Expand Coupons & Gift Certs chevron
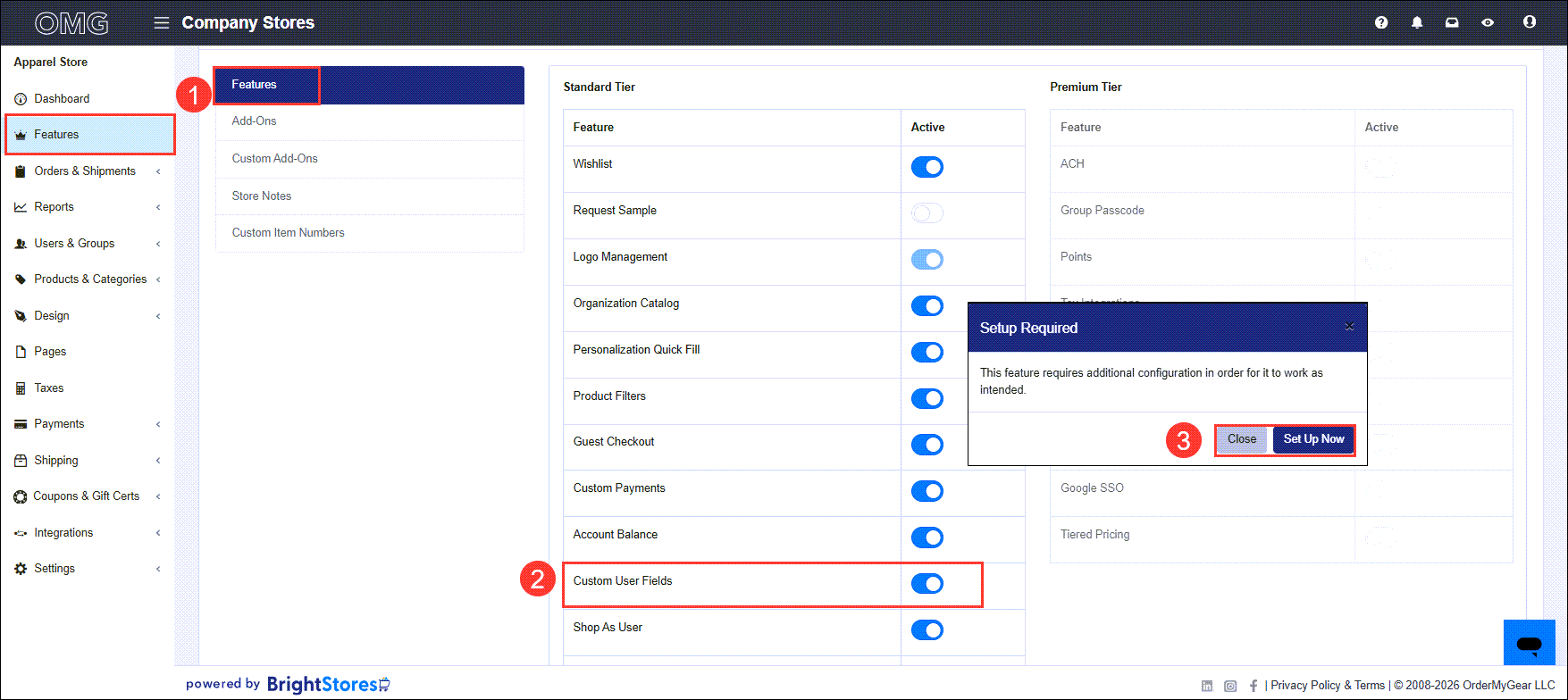The width and height of the screenshot is (1568, 700). [x=158, y=496]
